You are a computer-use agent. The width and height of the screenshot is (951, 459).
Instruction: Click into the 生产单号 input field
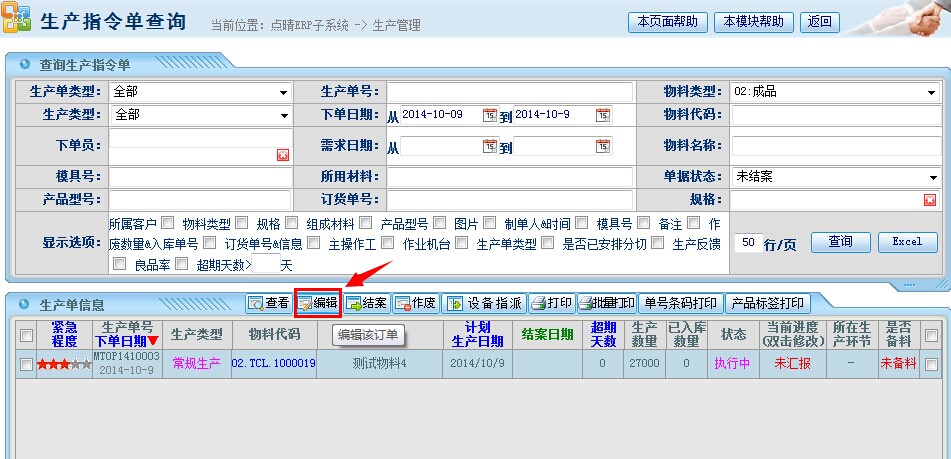pos(509,92)
